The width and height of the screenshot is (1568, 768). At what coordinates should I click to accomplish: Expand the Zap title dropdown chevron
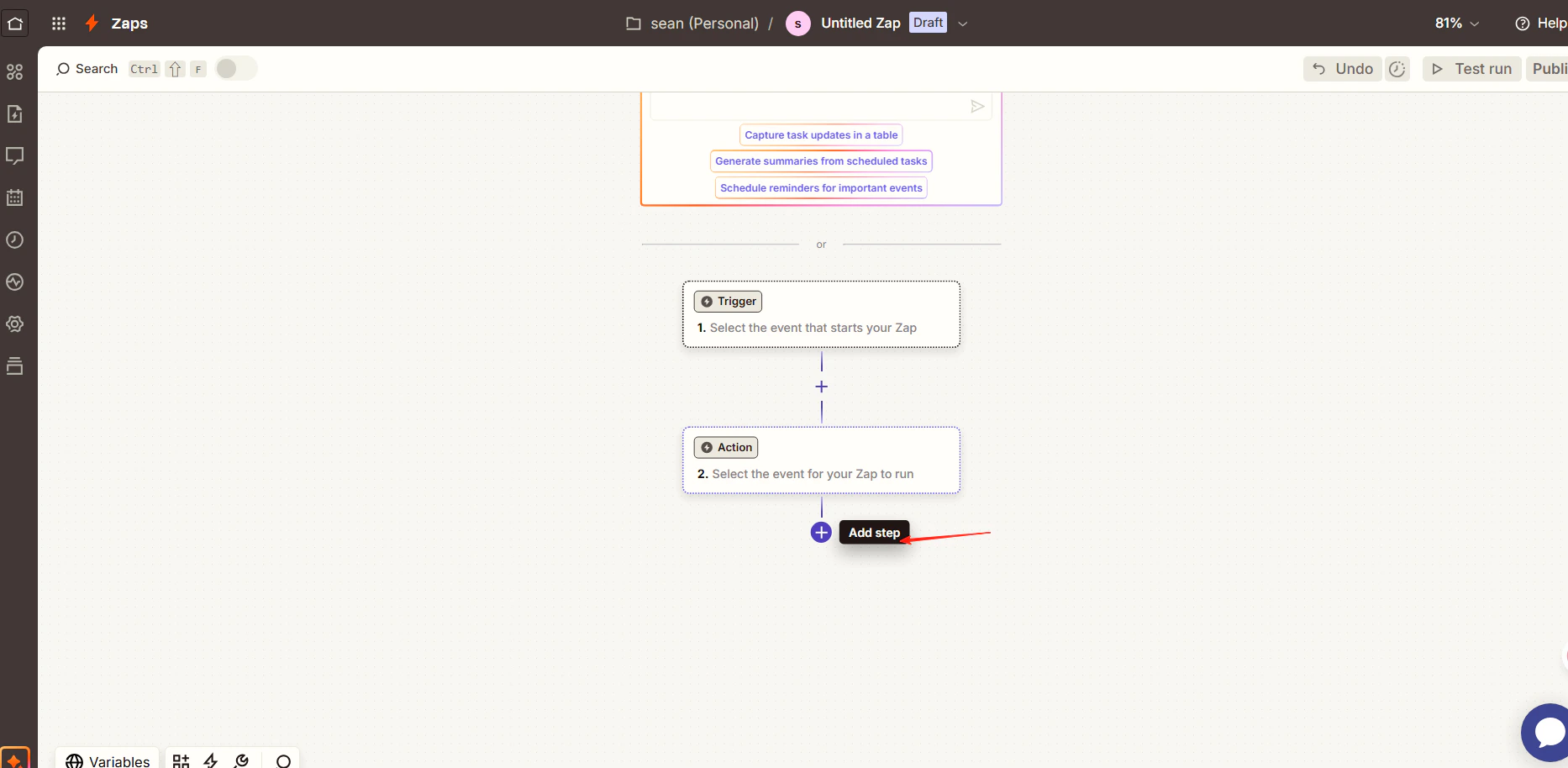(963, 24)
